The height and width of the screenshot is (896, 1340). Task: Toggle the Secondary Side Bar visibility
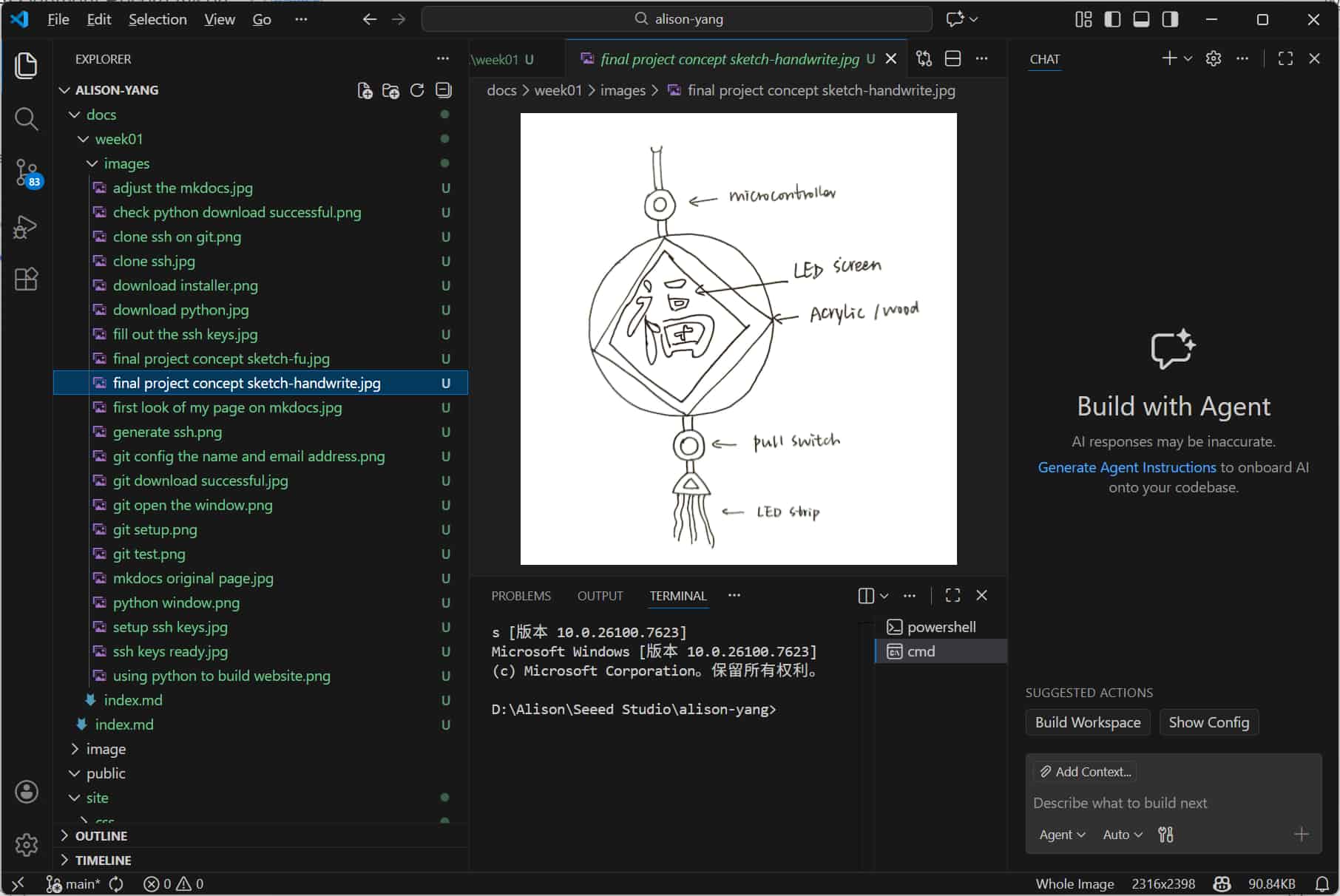1169,19
